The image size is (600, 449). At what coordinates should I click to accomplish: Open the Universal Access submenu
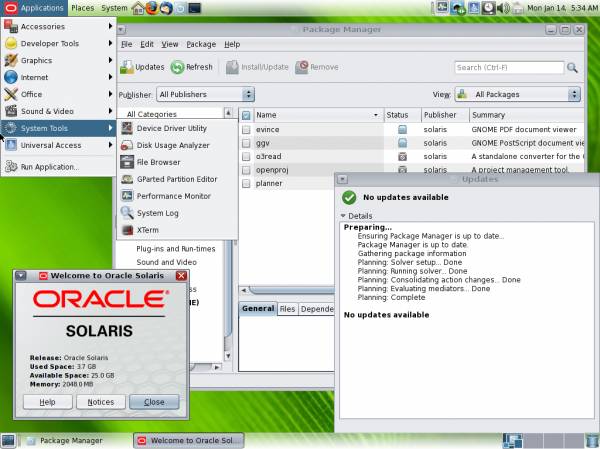(x=58, y=145)
